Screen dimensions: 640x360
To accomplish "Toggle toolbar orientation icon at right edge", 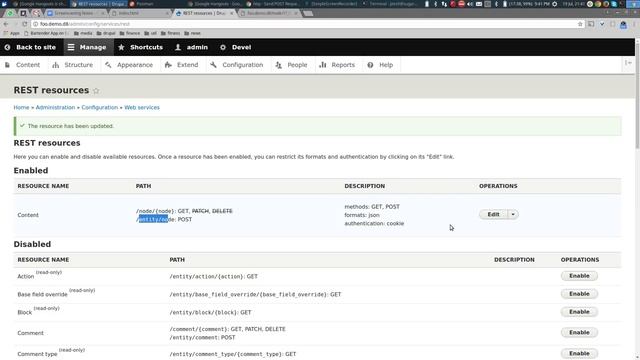I will (628, 63).
